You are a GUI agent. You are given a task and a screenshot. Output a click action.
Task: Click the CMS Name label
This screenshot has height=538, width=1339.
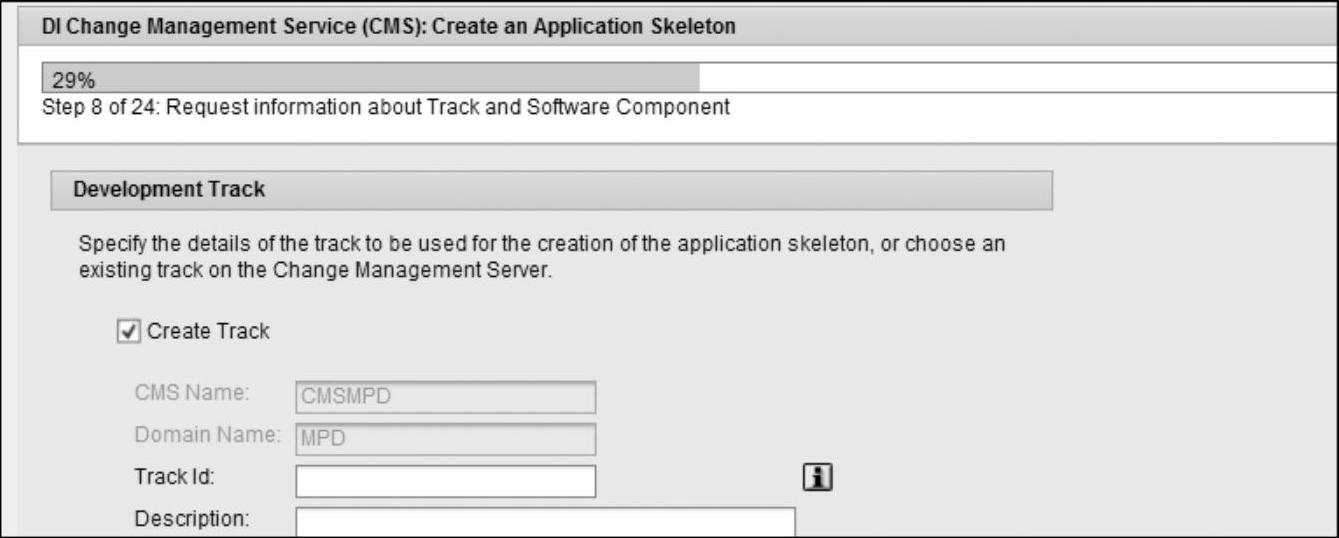coord(191,393)
